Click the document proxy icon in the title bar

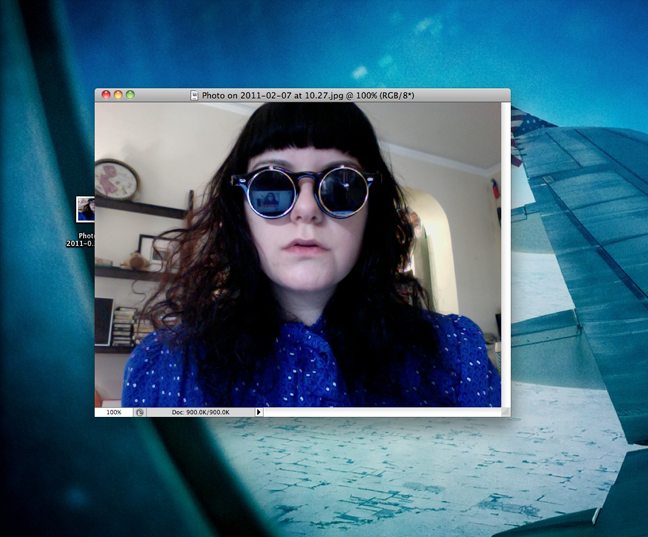194,95
